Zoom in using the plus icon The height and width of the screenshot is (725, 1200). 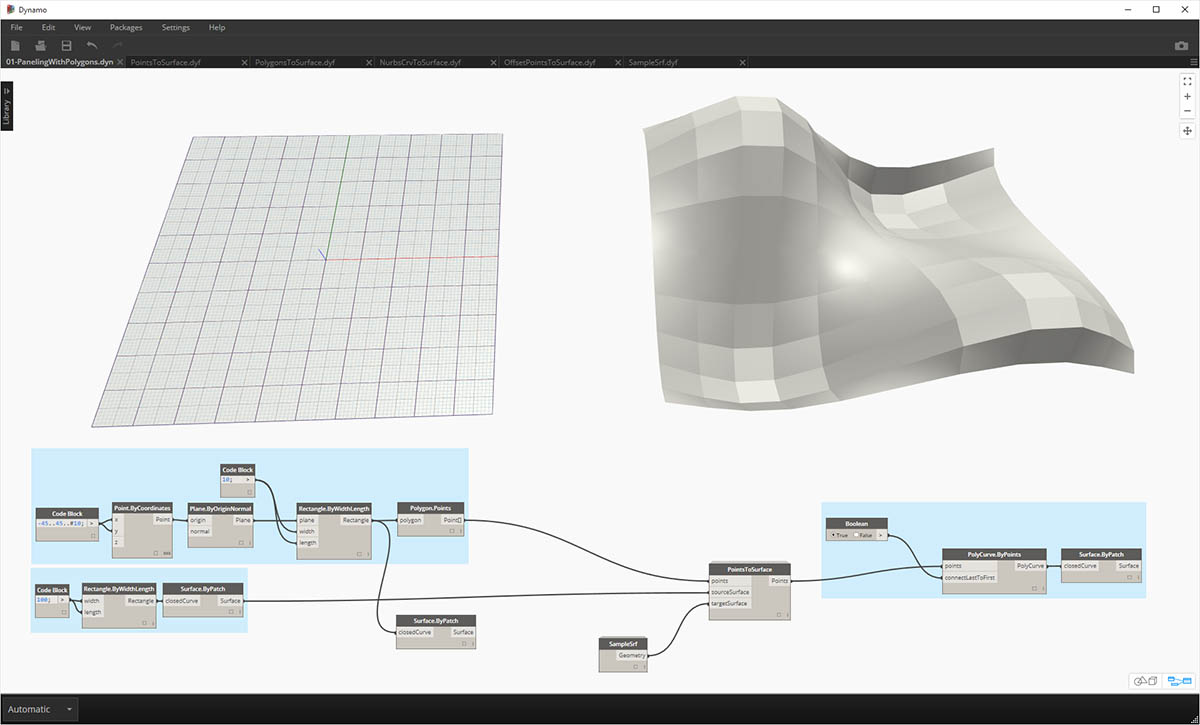tap(1187, 96)
